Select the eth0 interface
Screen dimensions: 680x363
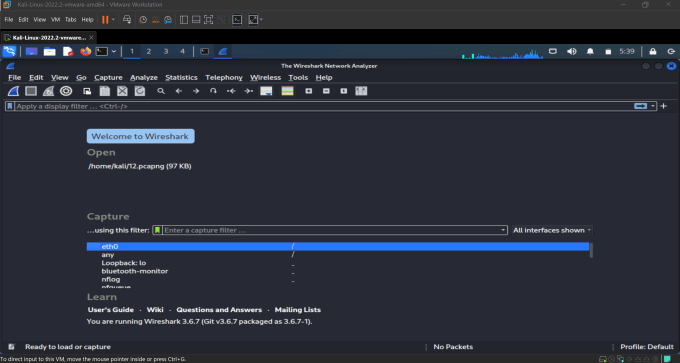coord(338,246)
